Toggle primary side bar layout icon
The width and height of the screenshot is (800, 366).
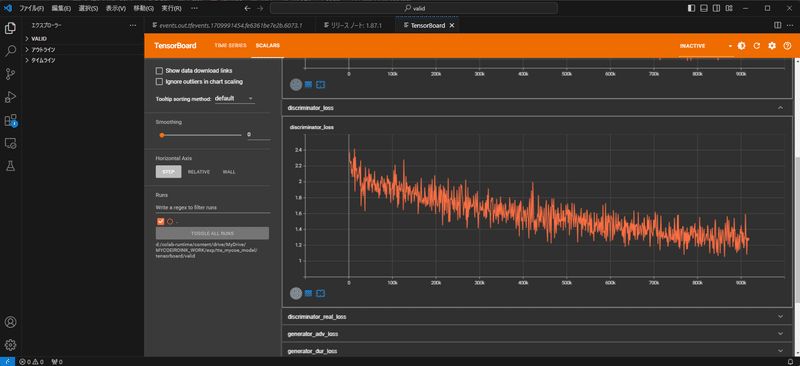691,8
